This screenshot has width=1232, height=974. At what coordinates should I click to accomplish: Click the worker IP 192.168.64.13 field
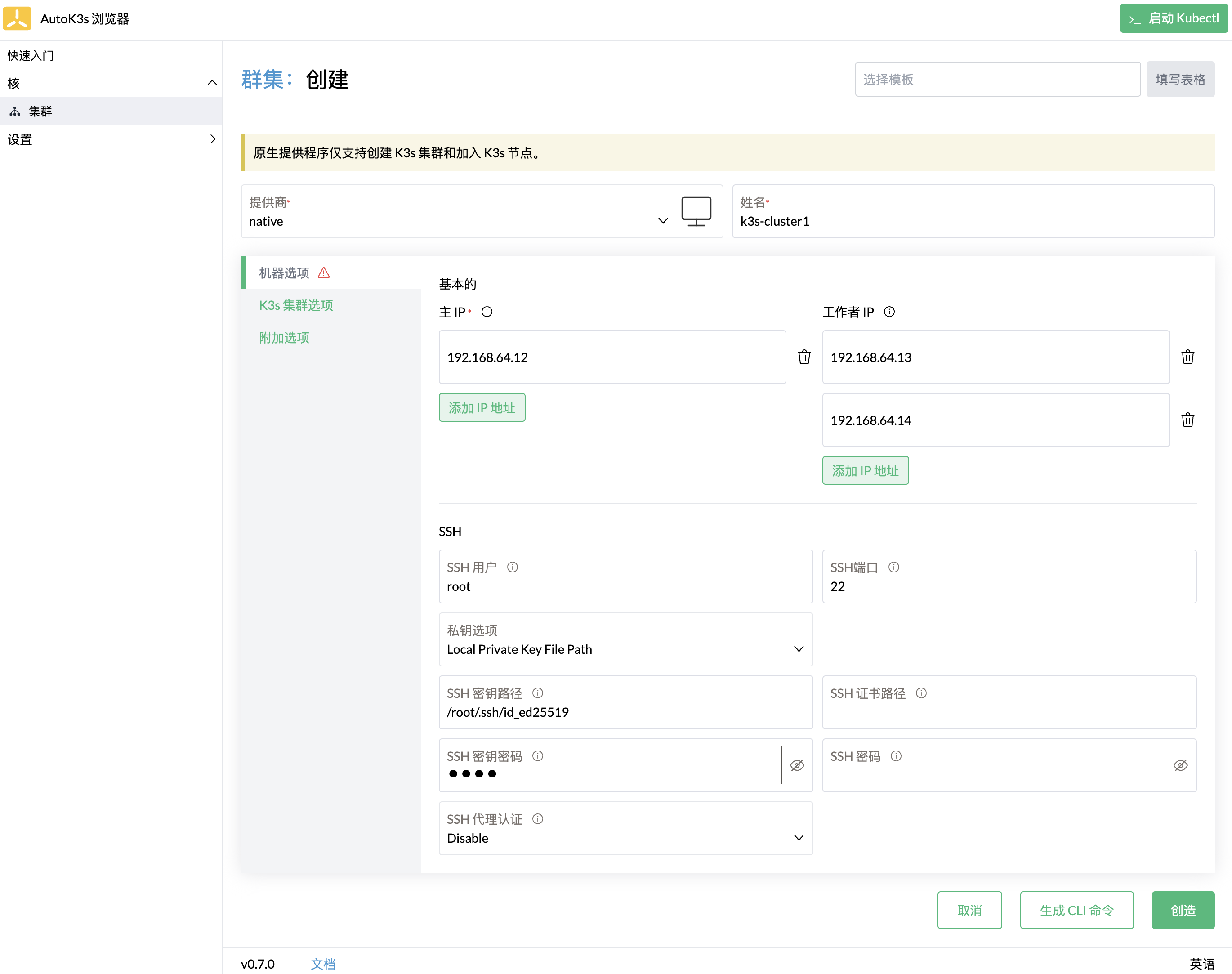[x=995, y=357]
